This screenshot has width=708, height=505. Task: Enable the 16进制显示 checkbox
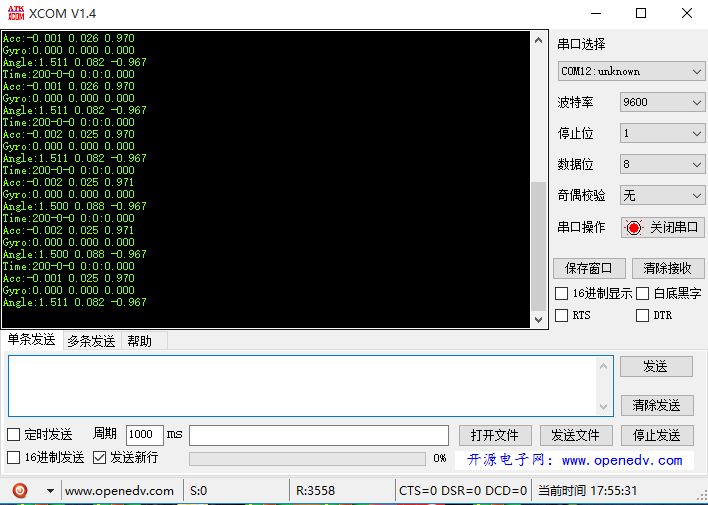[561, 294]
